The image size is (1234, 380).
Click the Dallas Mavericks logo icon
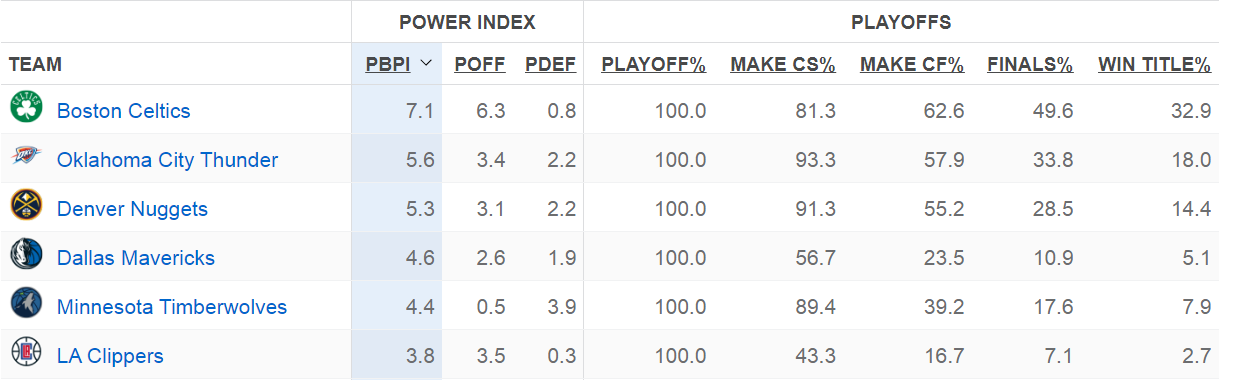[x=26, y=255]
